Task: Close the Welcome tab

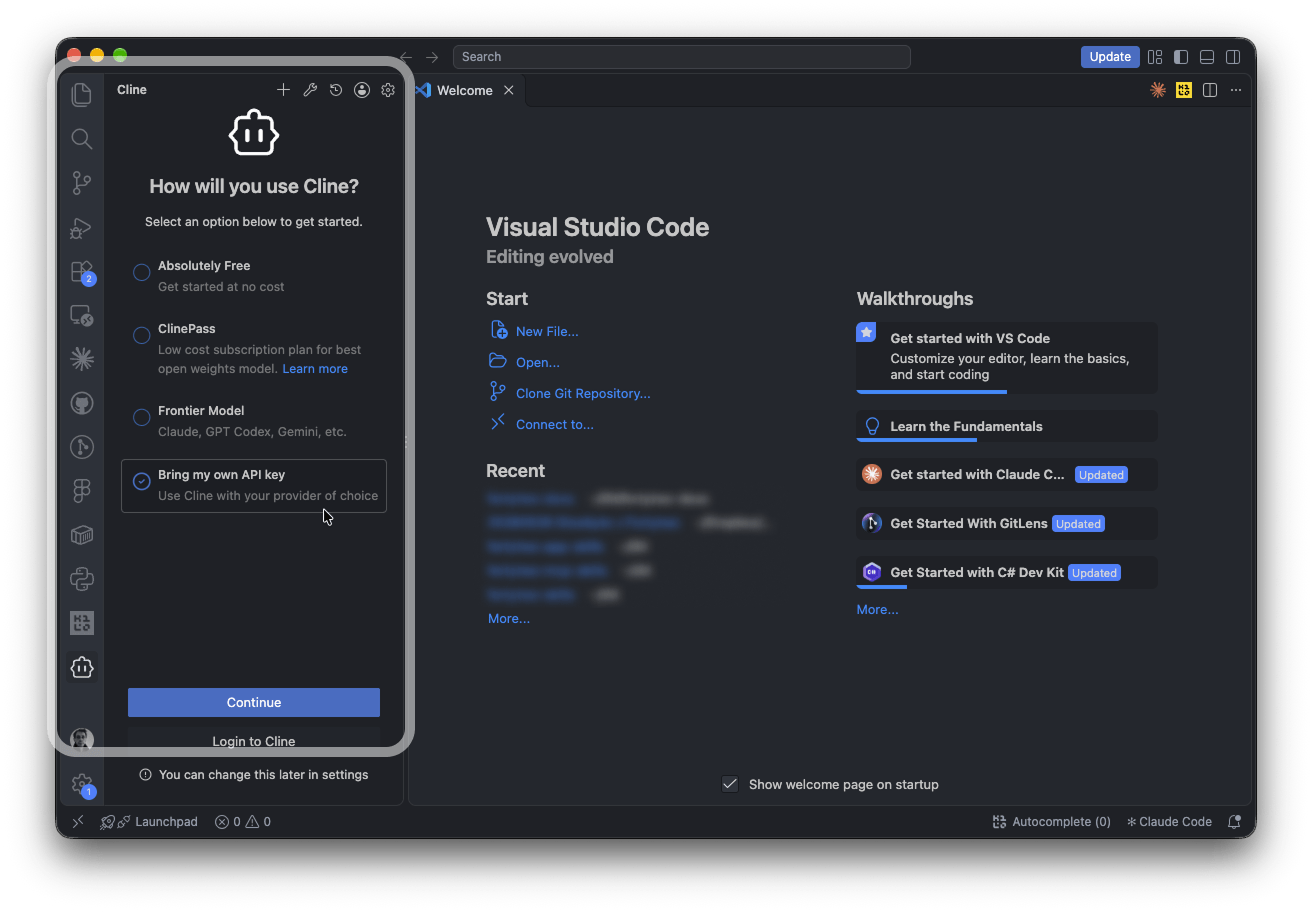Action: [x=508, y=90]
